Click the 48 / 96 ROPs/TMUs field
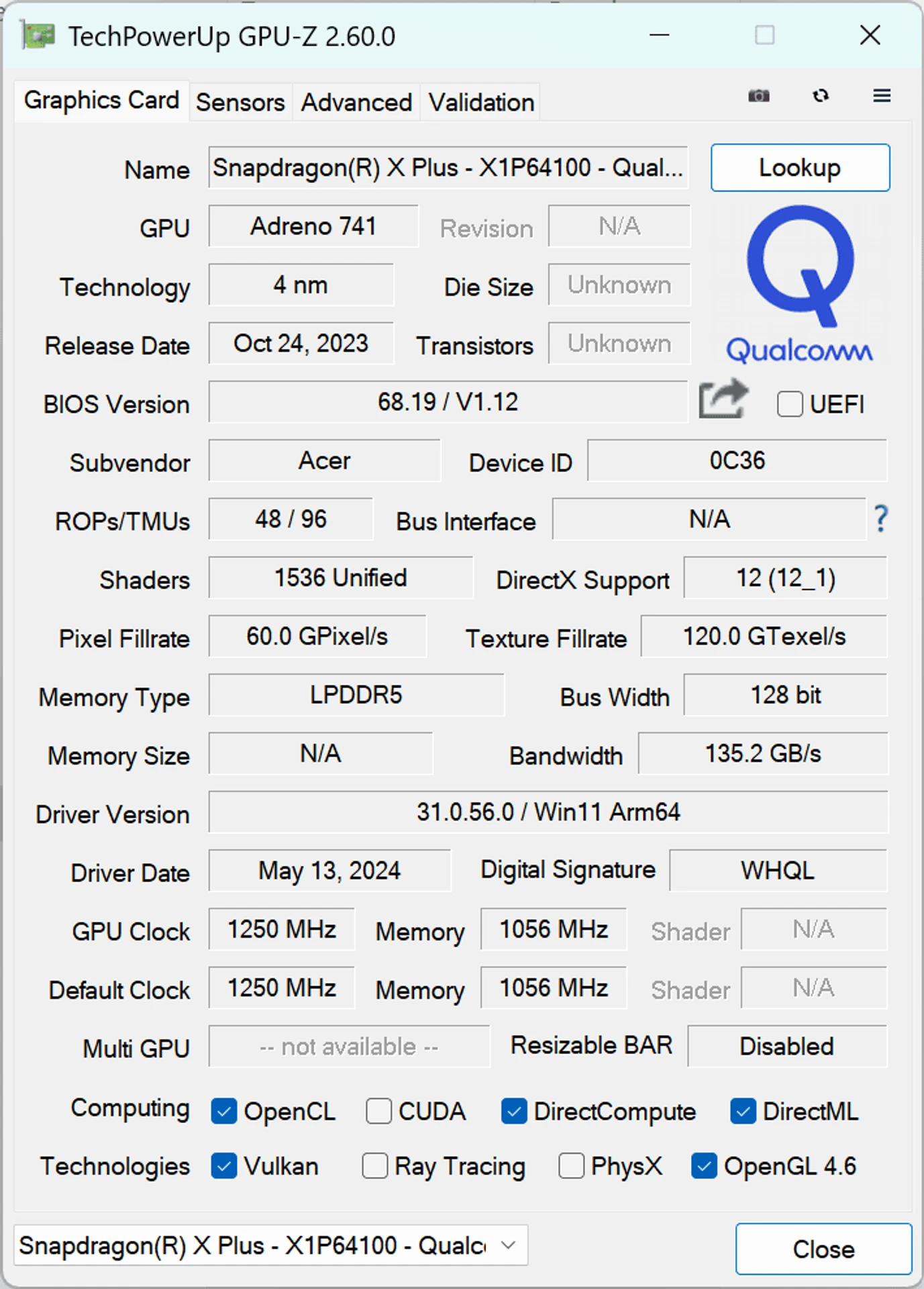 (291, 519)
